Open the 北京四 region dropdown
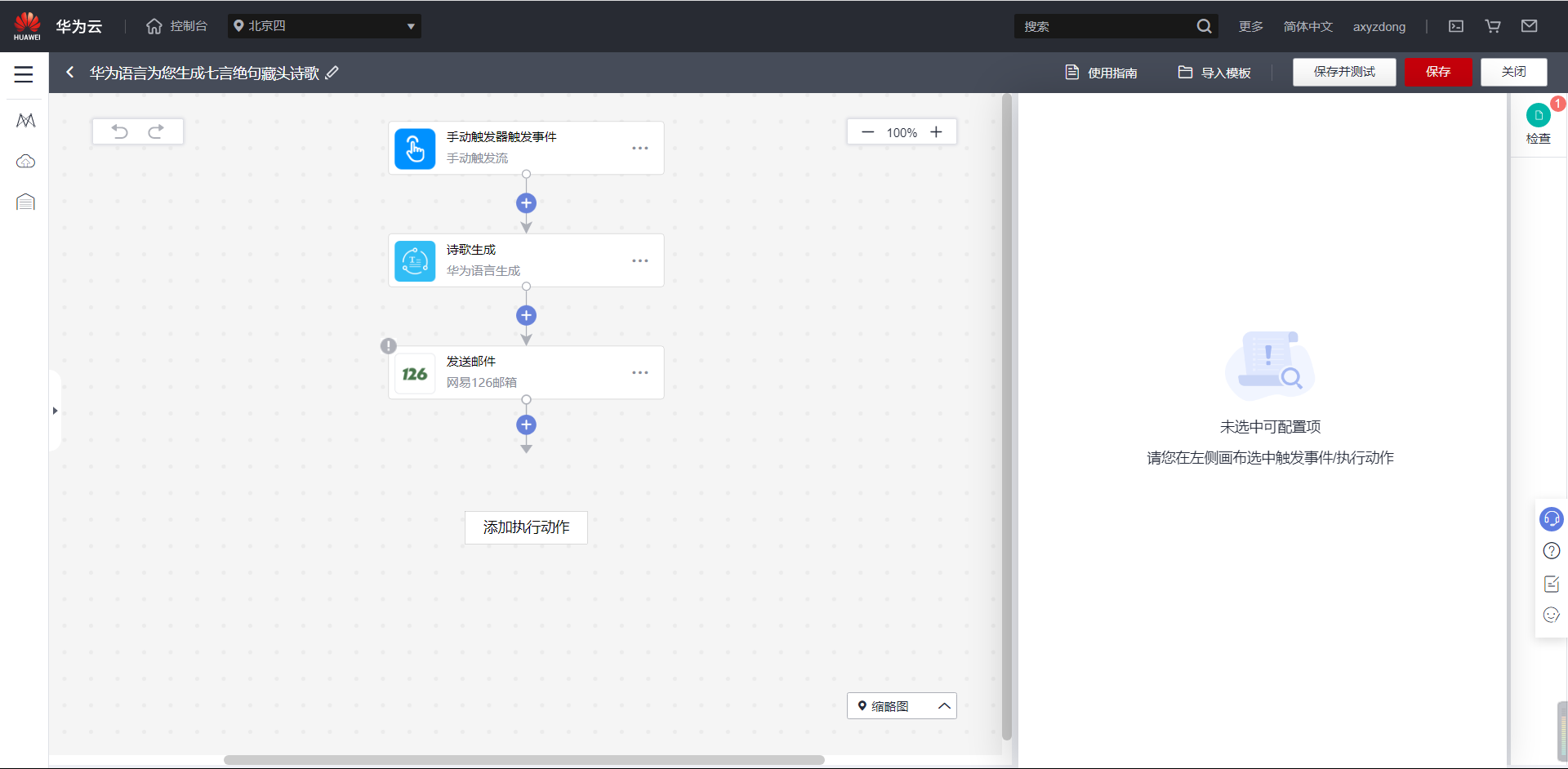Screen dimensions: 1568x769 (x=324, y=26)
